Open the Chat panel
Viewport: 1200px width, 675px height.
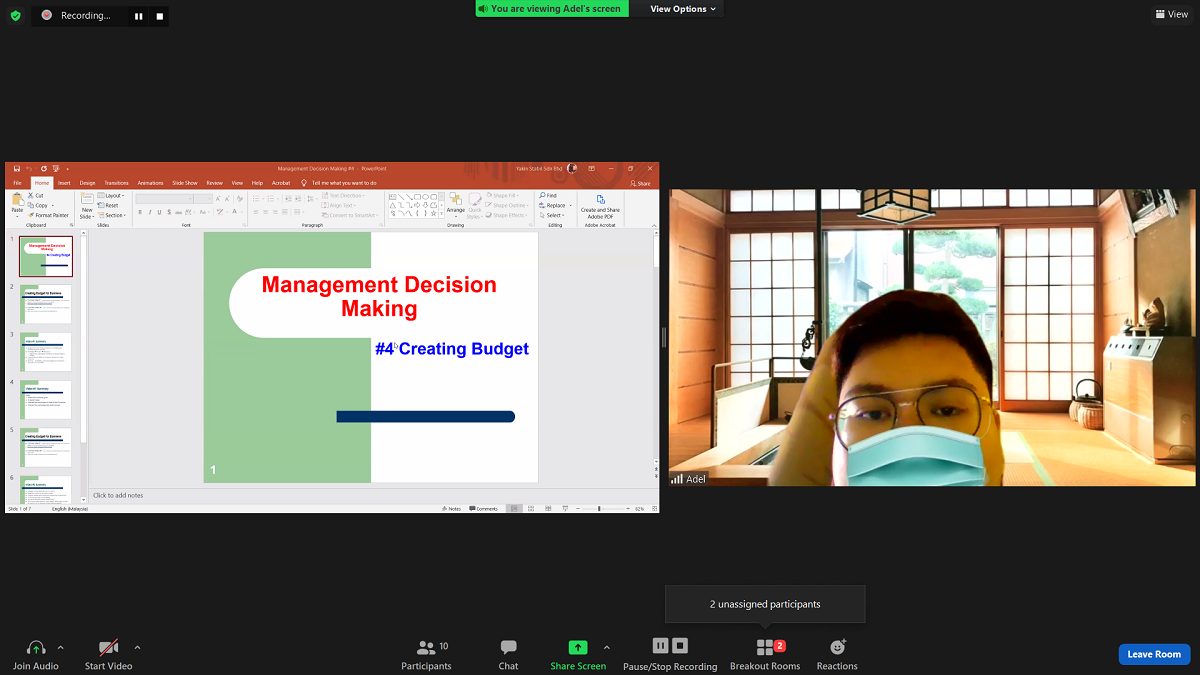[508, 655]
